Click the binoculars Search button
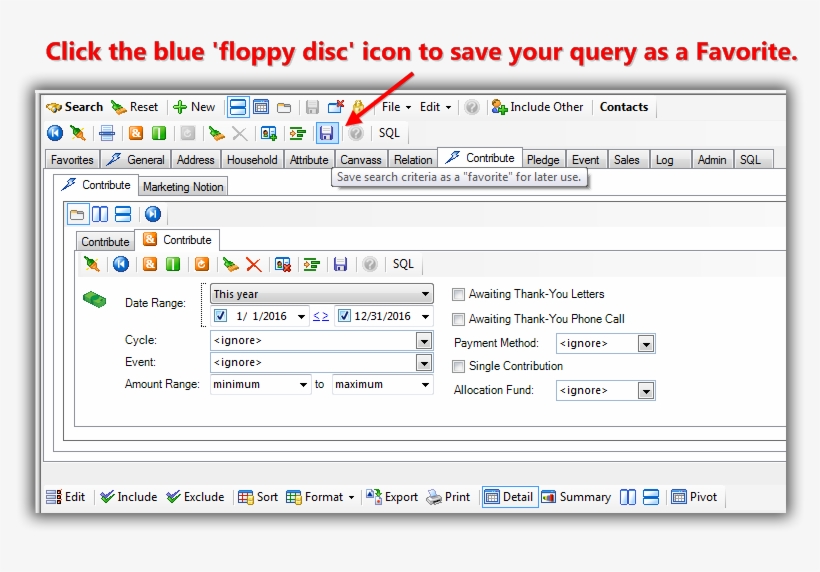820x572 pixels. (x=75, y=107)
